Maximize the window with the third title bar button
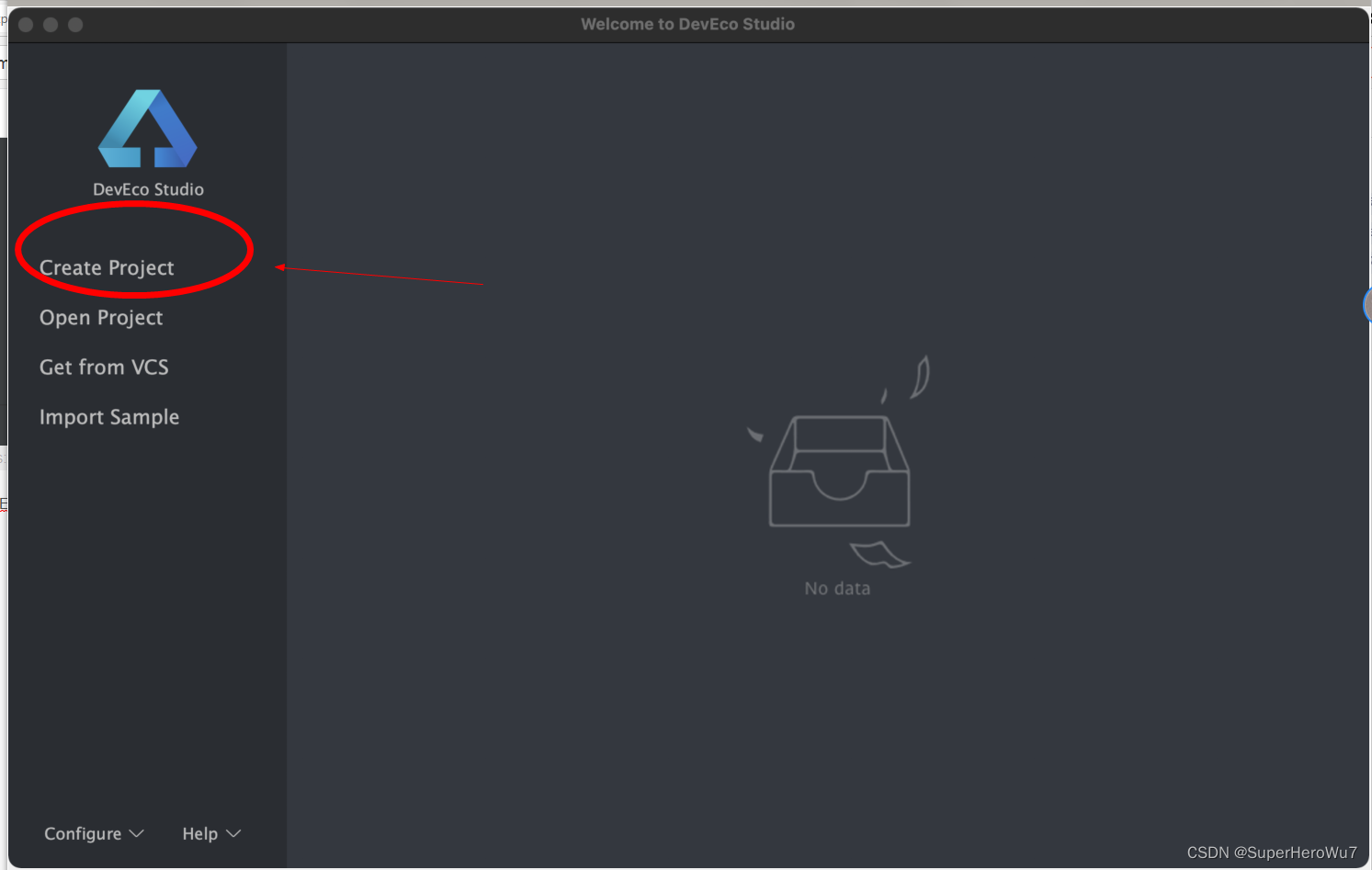 click(x=75, y=25)
